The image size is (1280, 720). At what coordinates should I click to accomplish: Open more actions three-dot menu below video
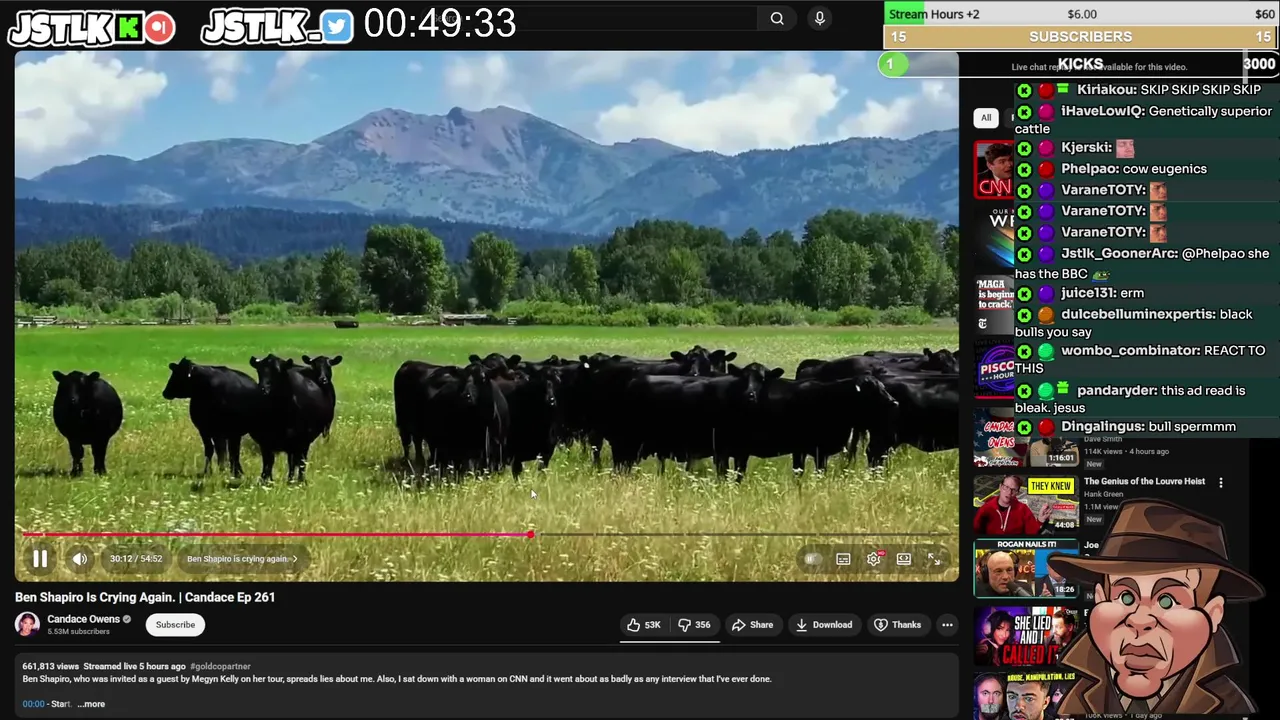click(947, 625)
